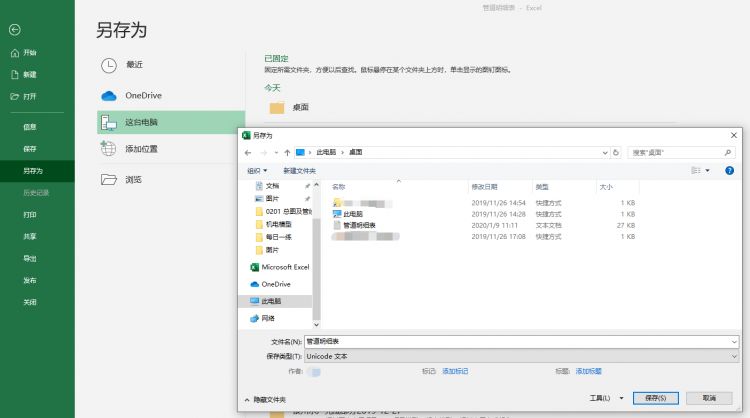
Task: Click the 添加标记 link
Action: 455,371
